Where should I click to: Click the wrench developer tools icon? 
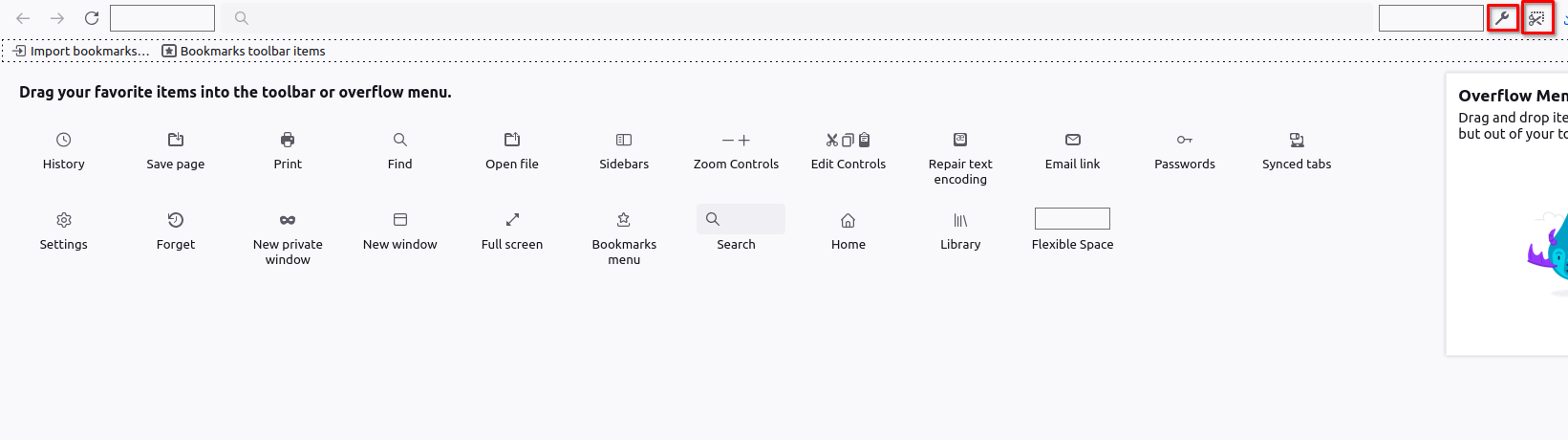[1503, 18]
